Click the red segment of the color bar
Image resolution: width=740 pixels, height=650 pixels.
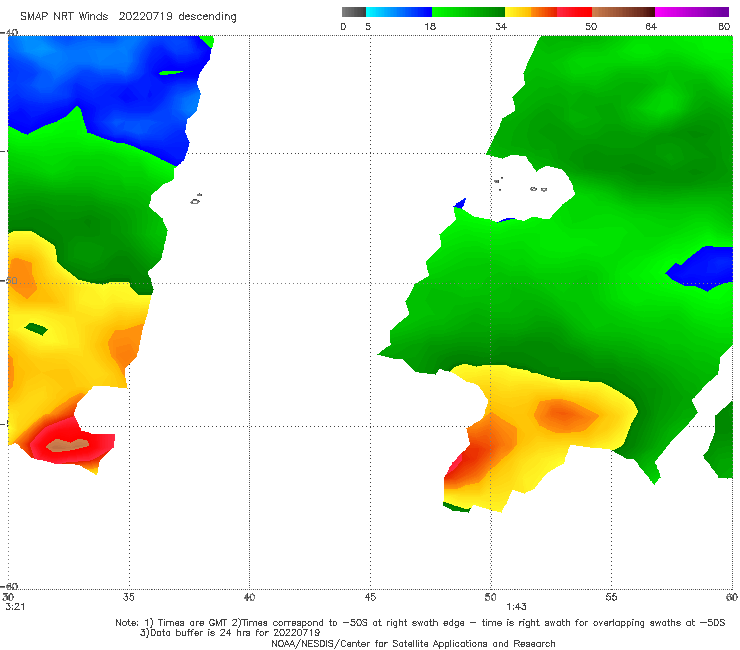coord(574,12)
